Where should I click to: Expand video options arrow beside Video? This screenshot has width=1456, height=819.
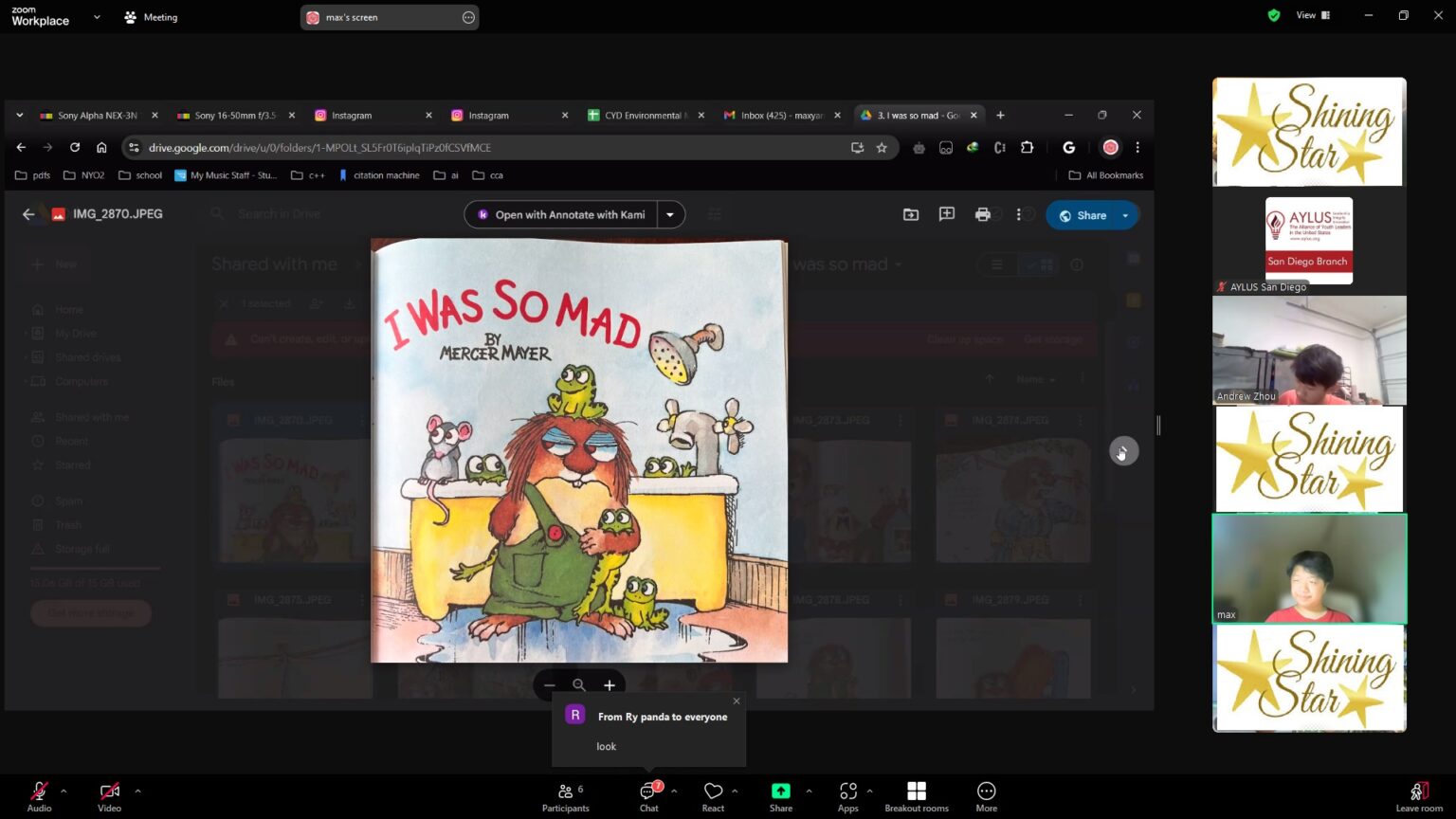pos(137,791)
